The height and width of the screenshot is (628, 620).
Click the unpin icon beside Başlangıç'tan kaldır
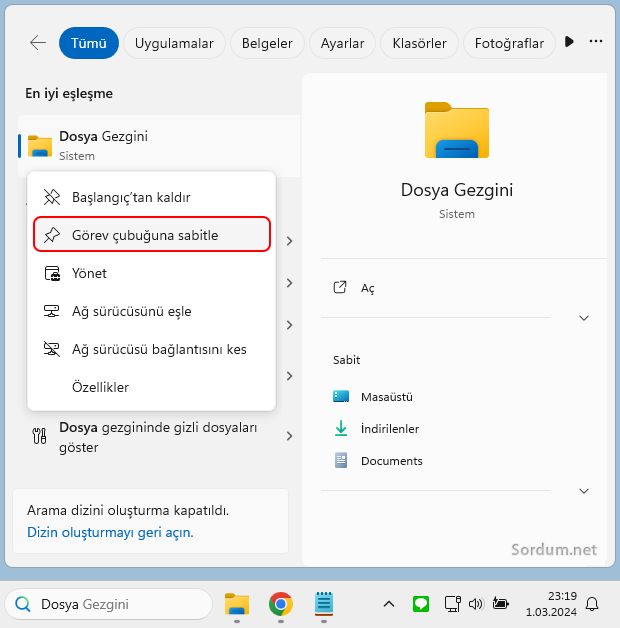coord(52,197)
